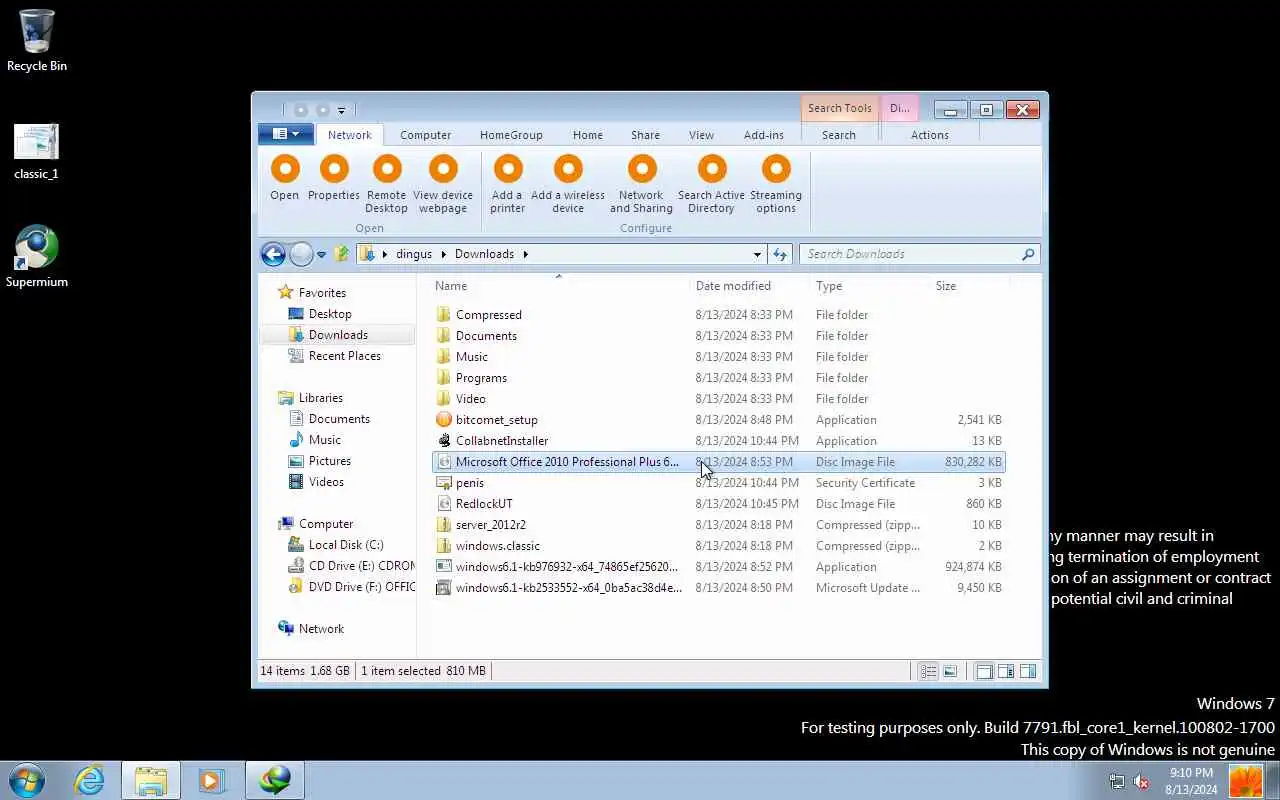Viewport: 1280px width, 800px height.
Task: Switch to the large thumbnails view icon
Action: [x=950, y=671]
